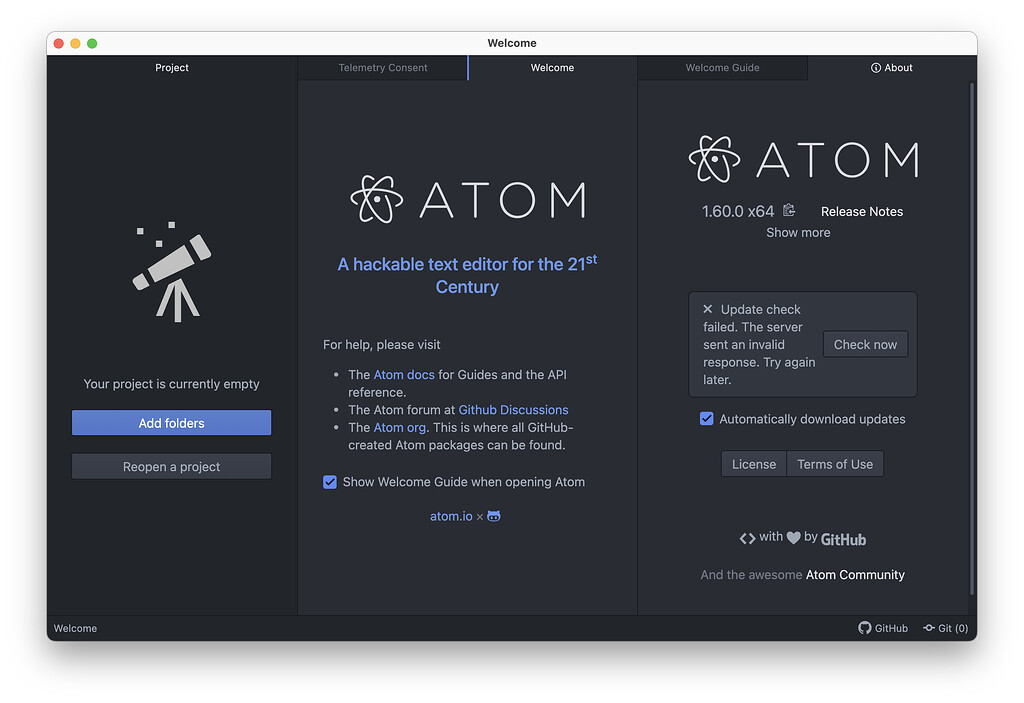1024x703 pixels.
Task: Click the GitHub wordmark in About footer
Action: pyautogui.click(x=843, y=539)
